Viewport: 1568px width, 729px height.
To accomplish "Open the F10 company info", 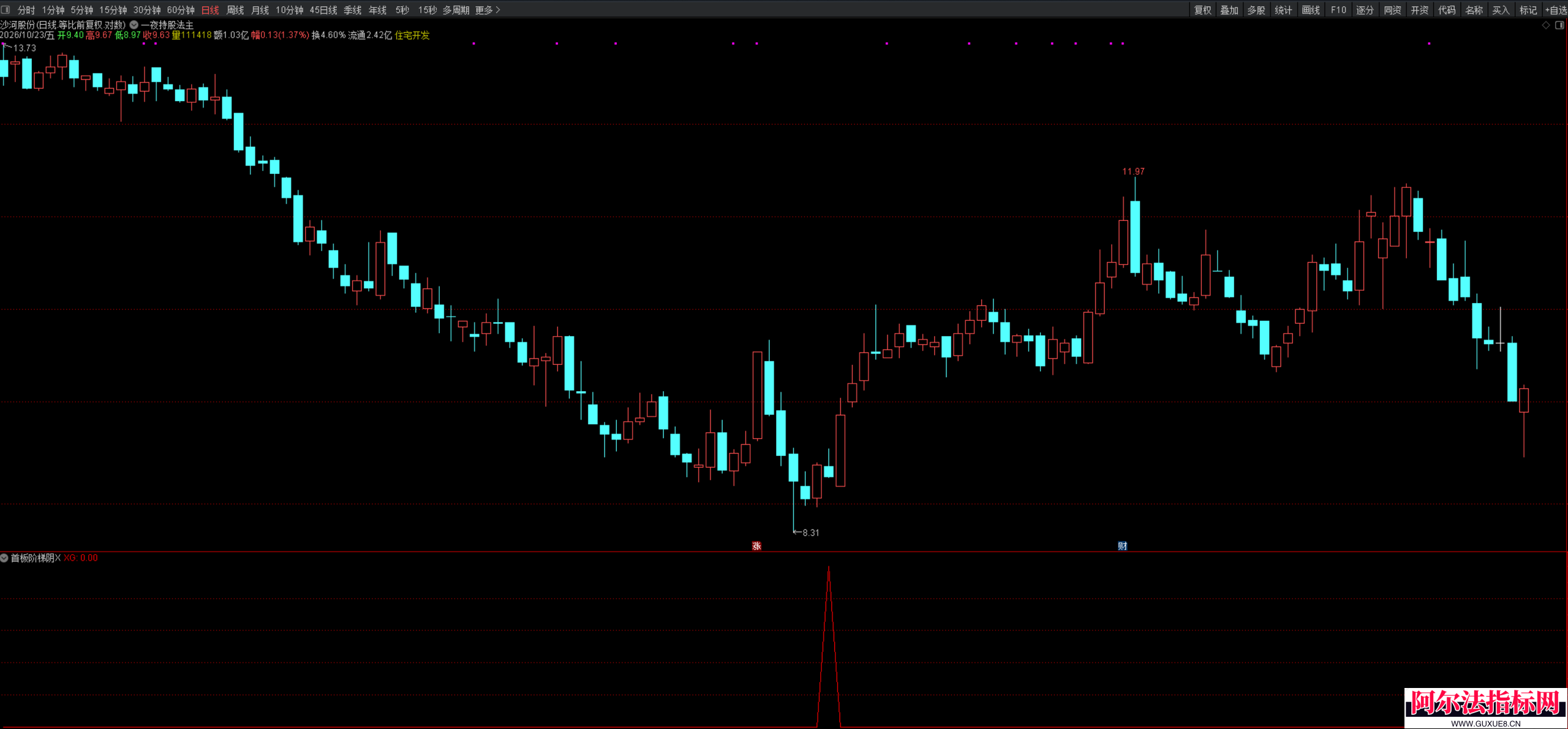I will click(1338, 10).
